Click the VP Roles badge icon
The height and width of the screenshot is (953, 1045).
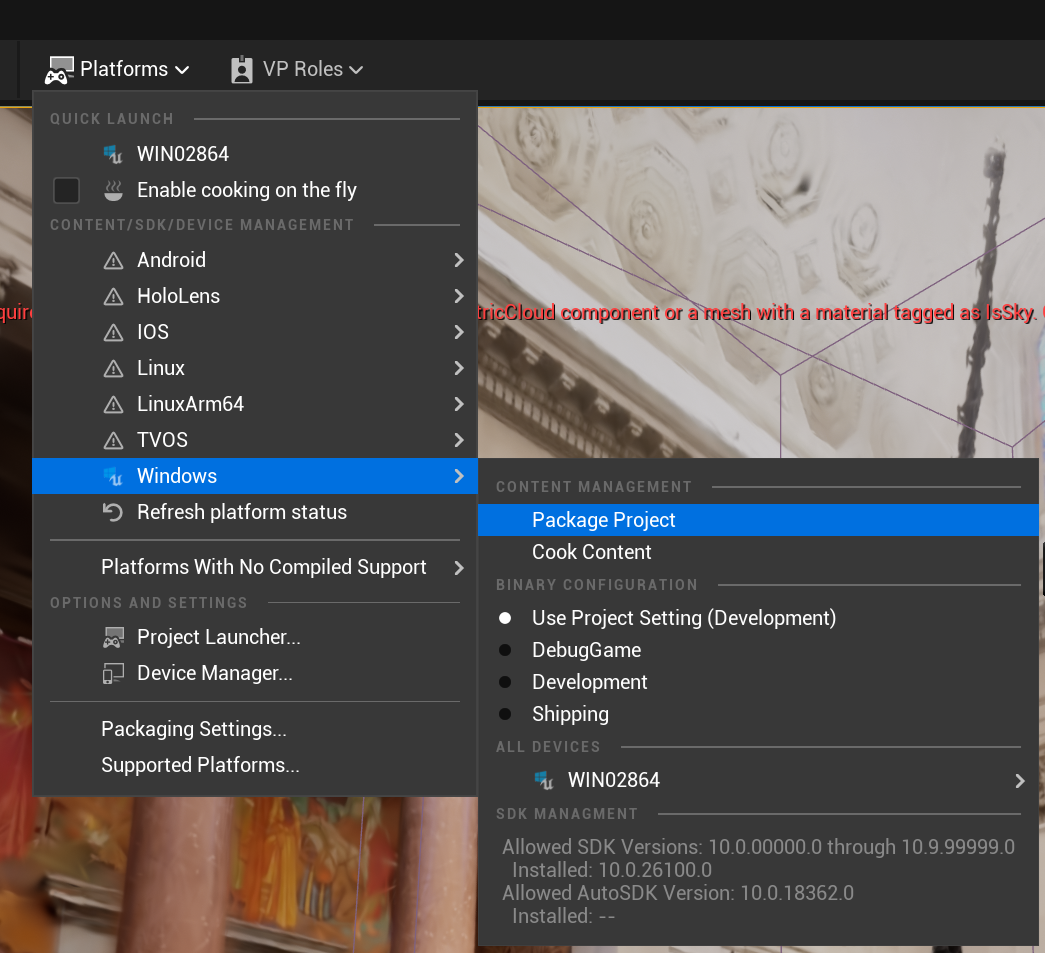click(x=241, y=69)
